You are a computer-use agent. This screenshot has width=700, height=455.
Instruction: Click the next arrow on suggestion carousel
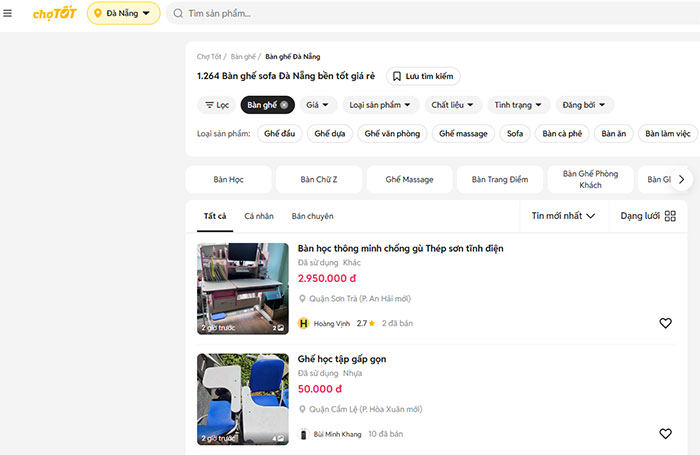681,179
